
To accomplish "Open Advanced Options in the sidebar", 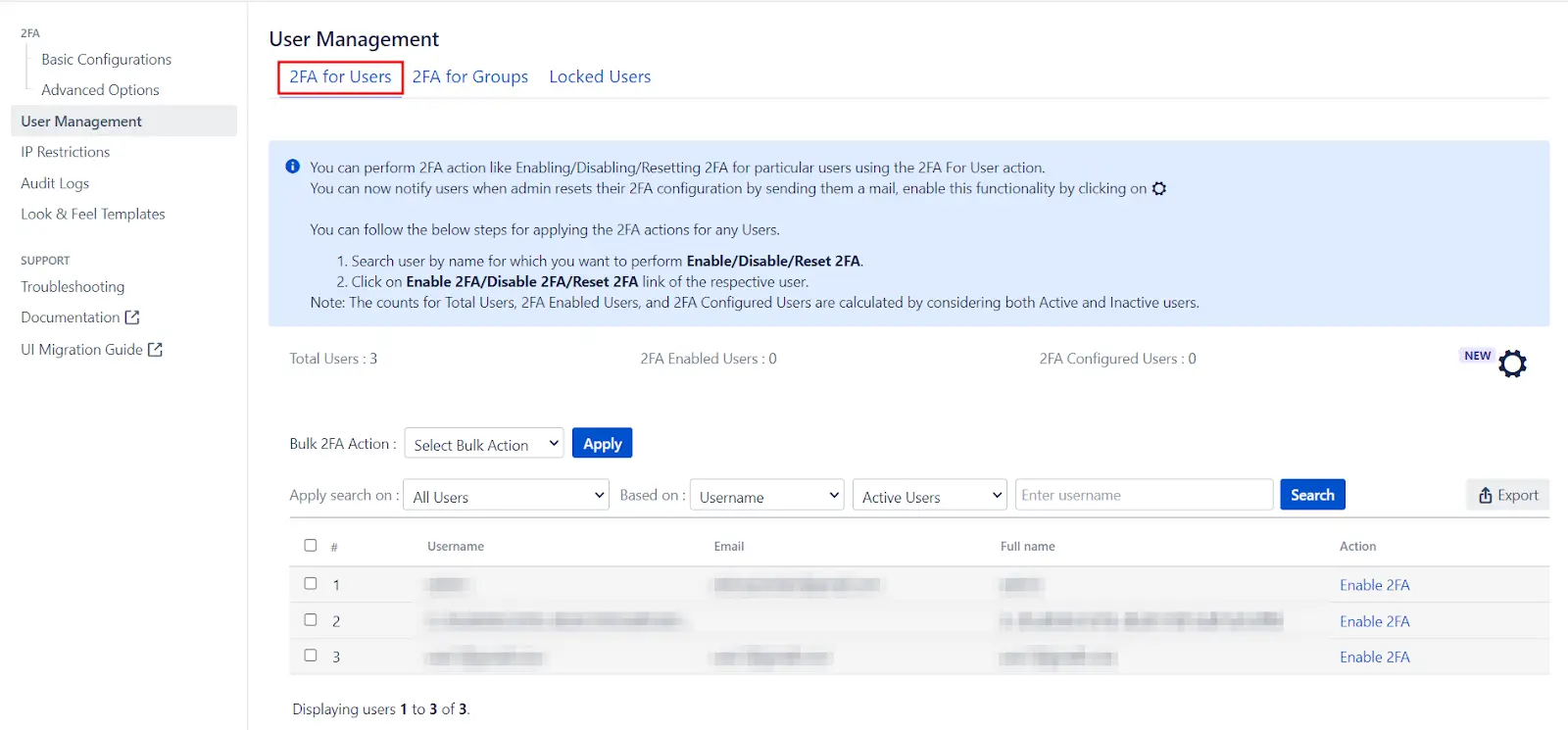I will [x=100, y=90].
